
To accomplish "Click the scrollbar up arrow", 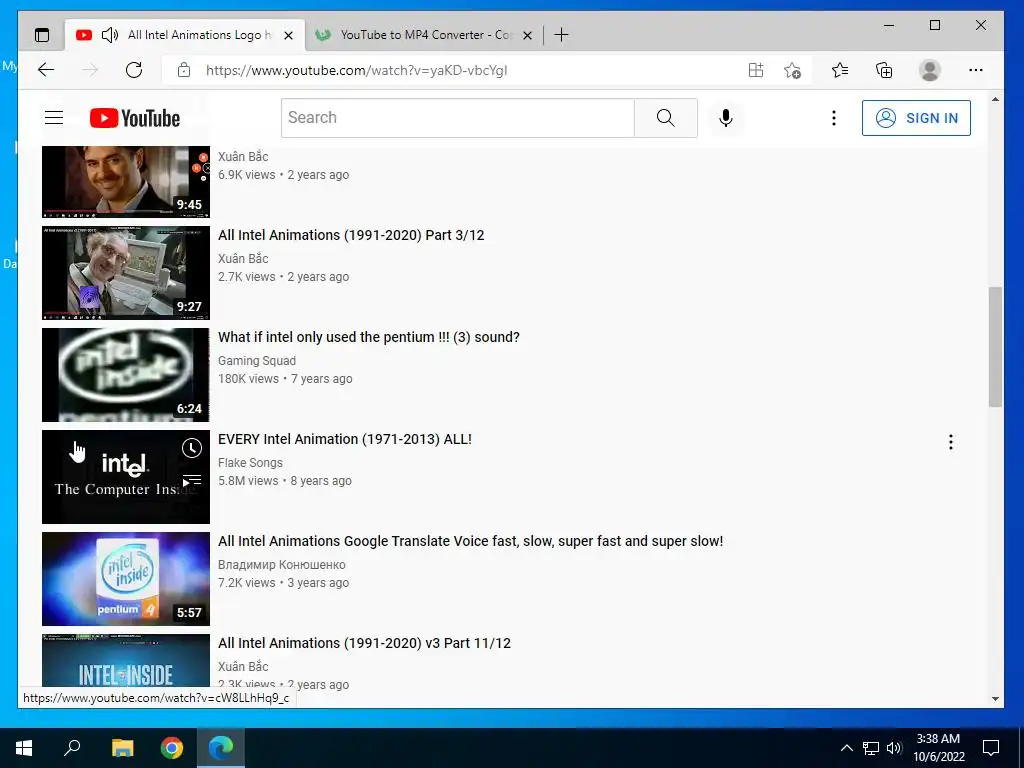I will [x=995, y=99].
